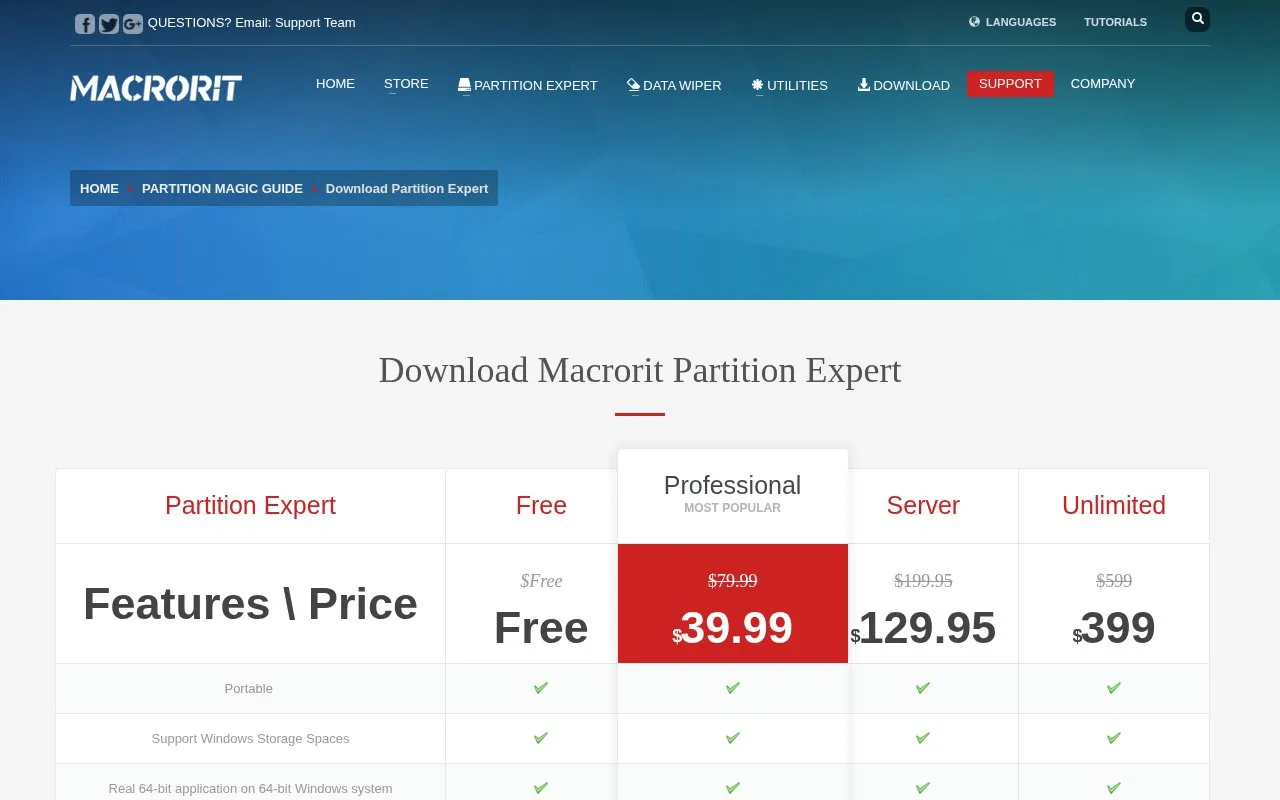This screenshot has height=800, width=1280.
Task: Open the Store menu item
Action: click(x=406, y=84)
